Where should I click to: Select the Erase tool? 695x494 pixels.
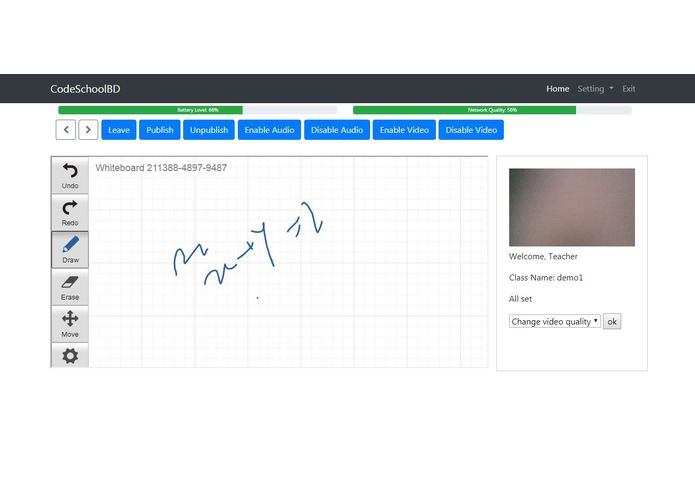click(x=70, y=287)
